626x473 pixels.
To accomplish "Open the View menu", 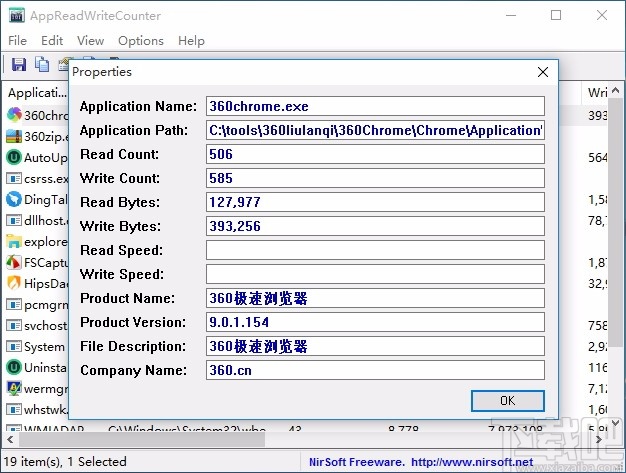I will click(90, 41).
